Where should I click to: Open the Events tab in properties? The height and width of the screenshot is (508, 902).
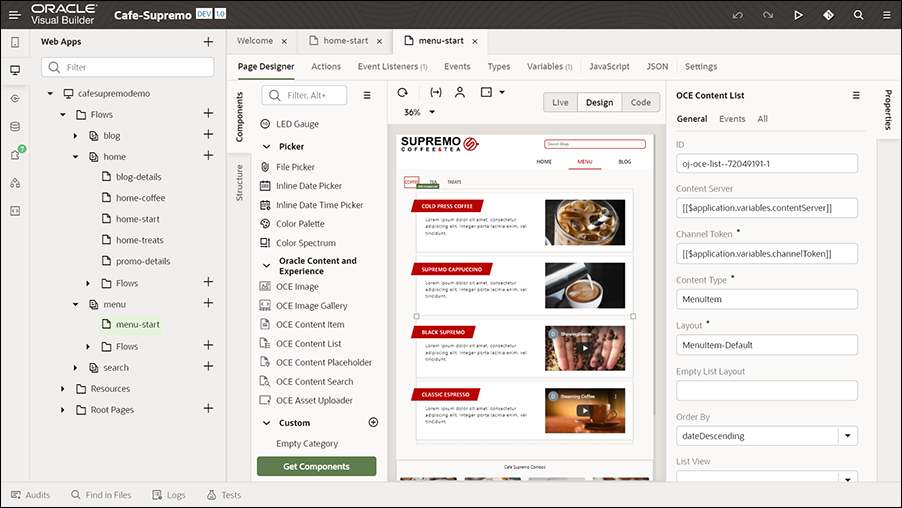732,119
